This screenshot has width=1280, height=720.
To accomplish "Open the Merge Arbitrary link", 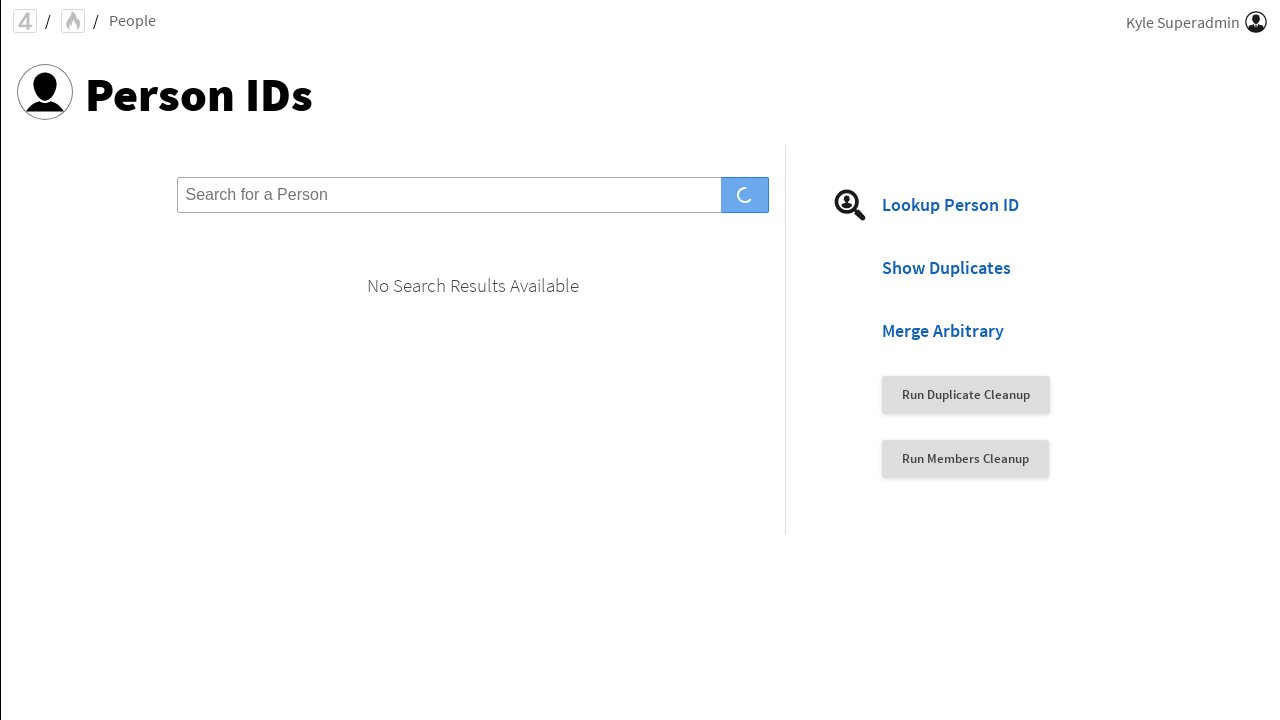I will point(942,331).
